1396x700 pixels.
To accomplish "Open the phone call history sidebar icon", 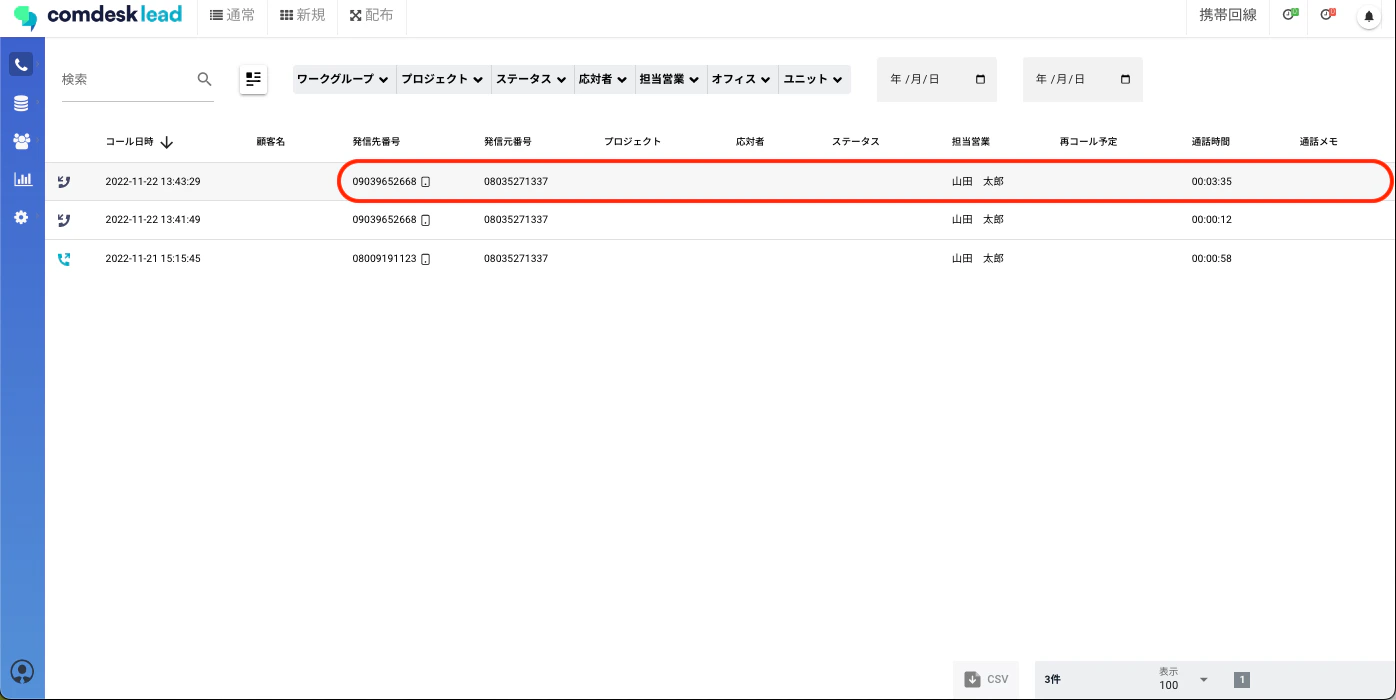I will click(x=21, y=65).
